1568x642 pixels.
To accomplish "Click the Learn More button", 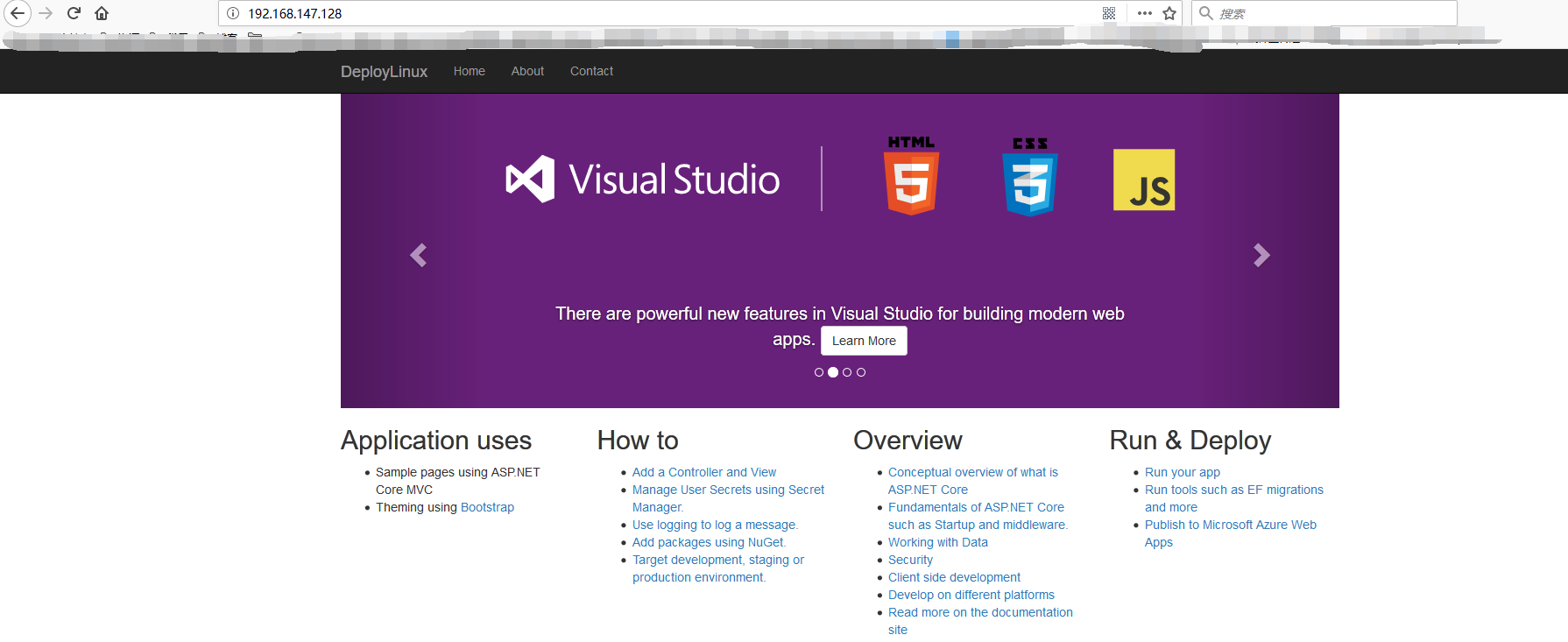I will pyautogui.click(x=864, y=341).
